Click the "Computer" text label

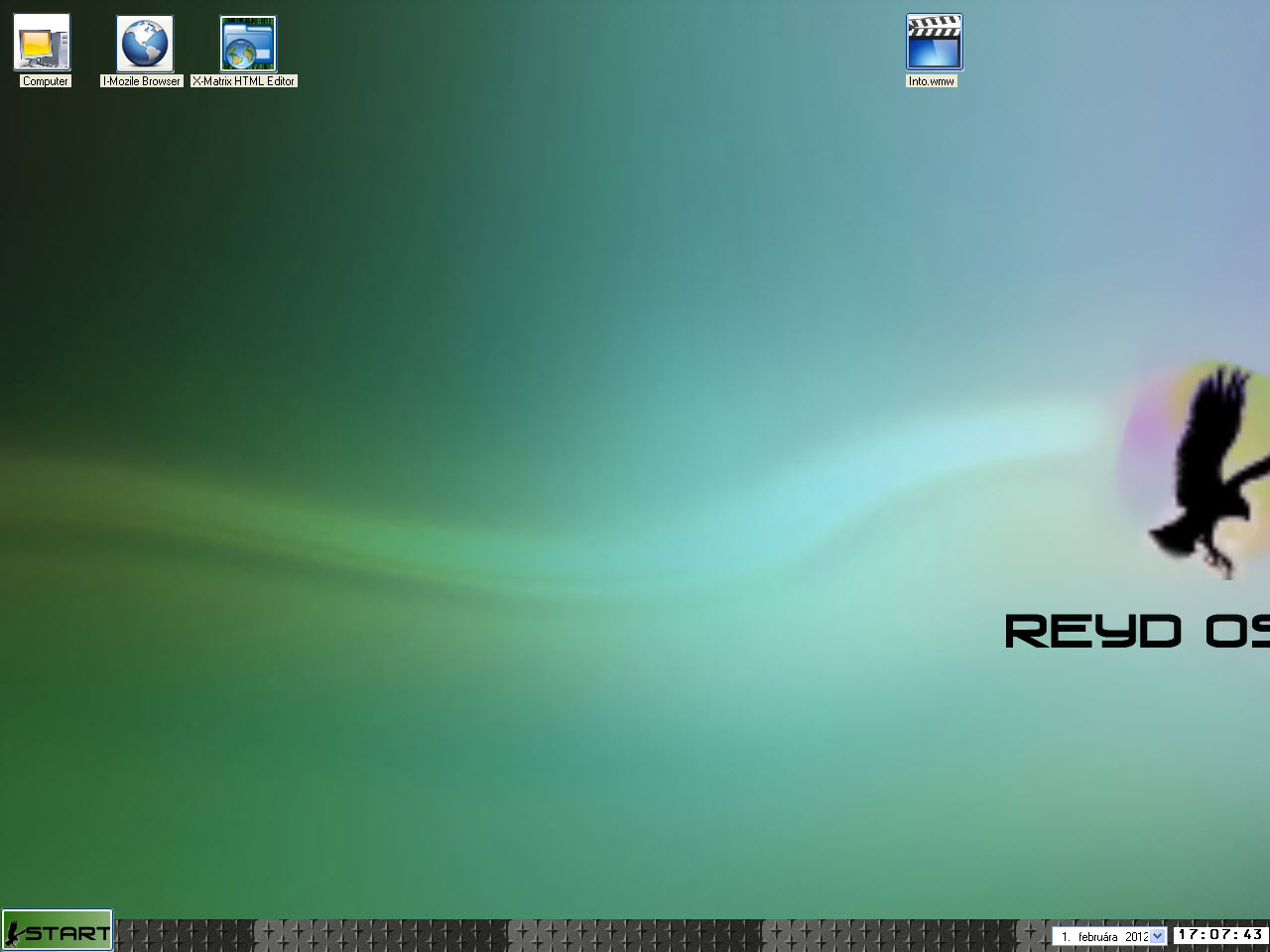click(x=46, y=81)
